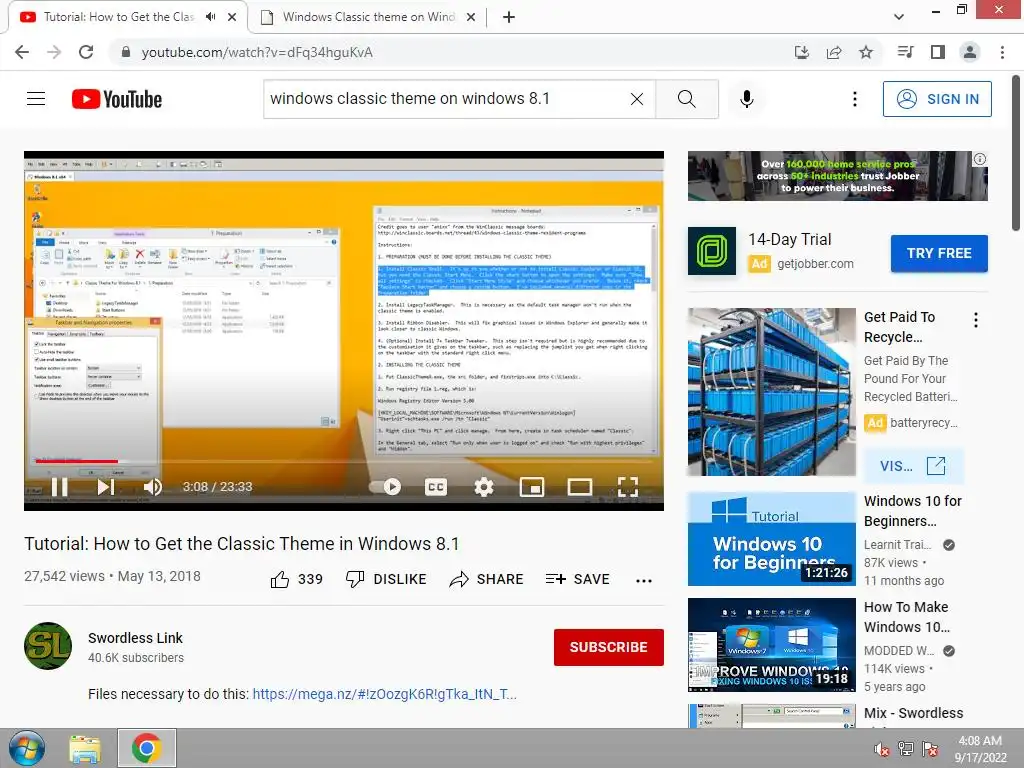Click the SIGN IN button

(937, 99)
